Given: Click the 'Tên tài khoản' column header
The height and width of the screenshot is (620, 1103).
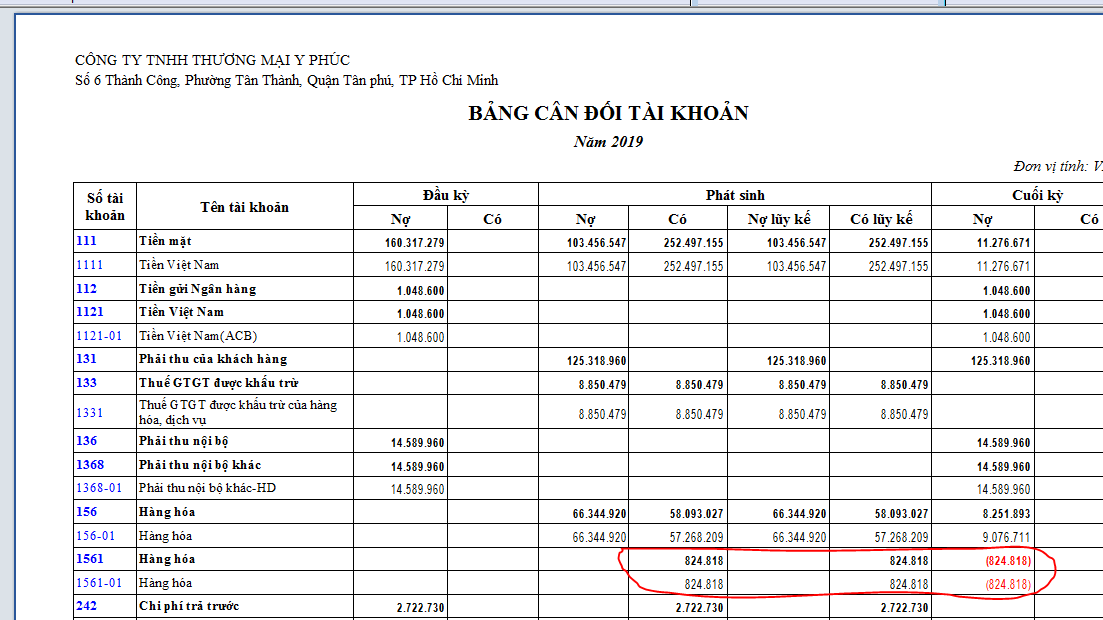Looking at the screenshot, I should (x=244, y=207).
